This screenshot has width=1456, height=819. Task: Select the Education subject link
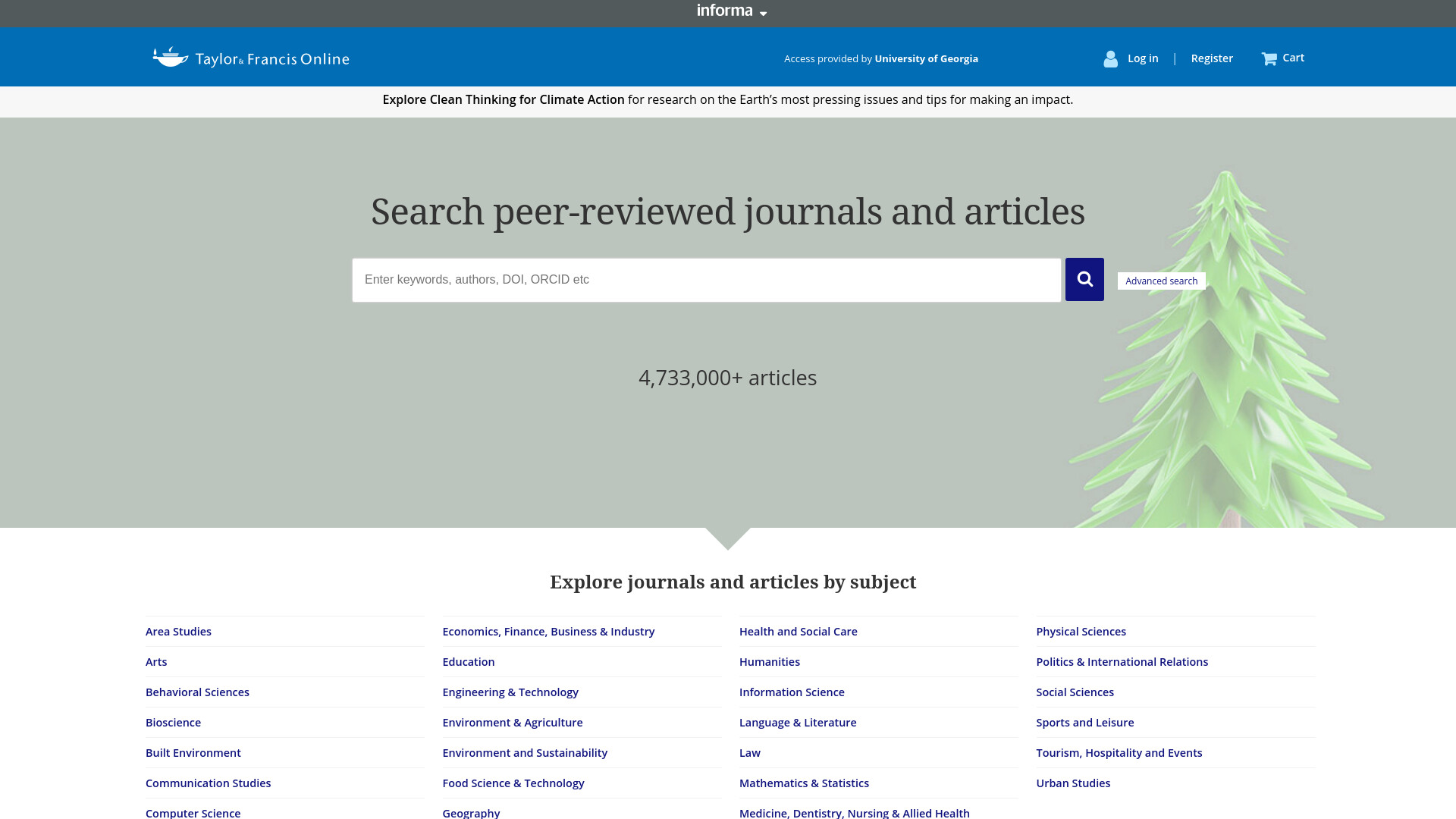coord(469,662)
